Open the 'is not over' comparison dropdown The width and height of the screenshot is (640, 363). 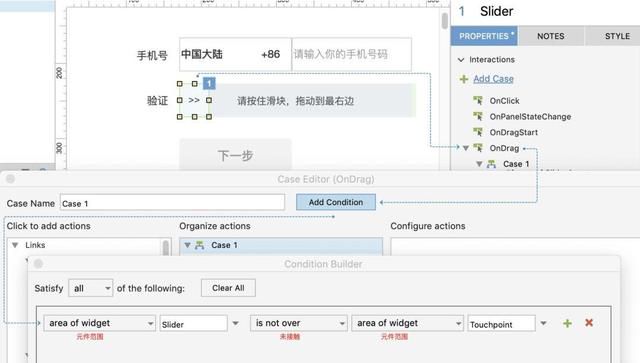tap(298, 323)
